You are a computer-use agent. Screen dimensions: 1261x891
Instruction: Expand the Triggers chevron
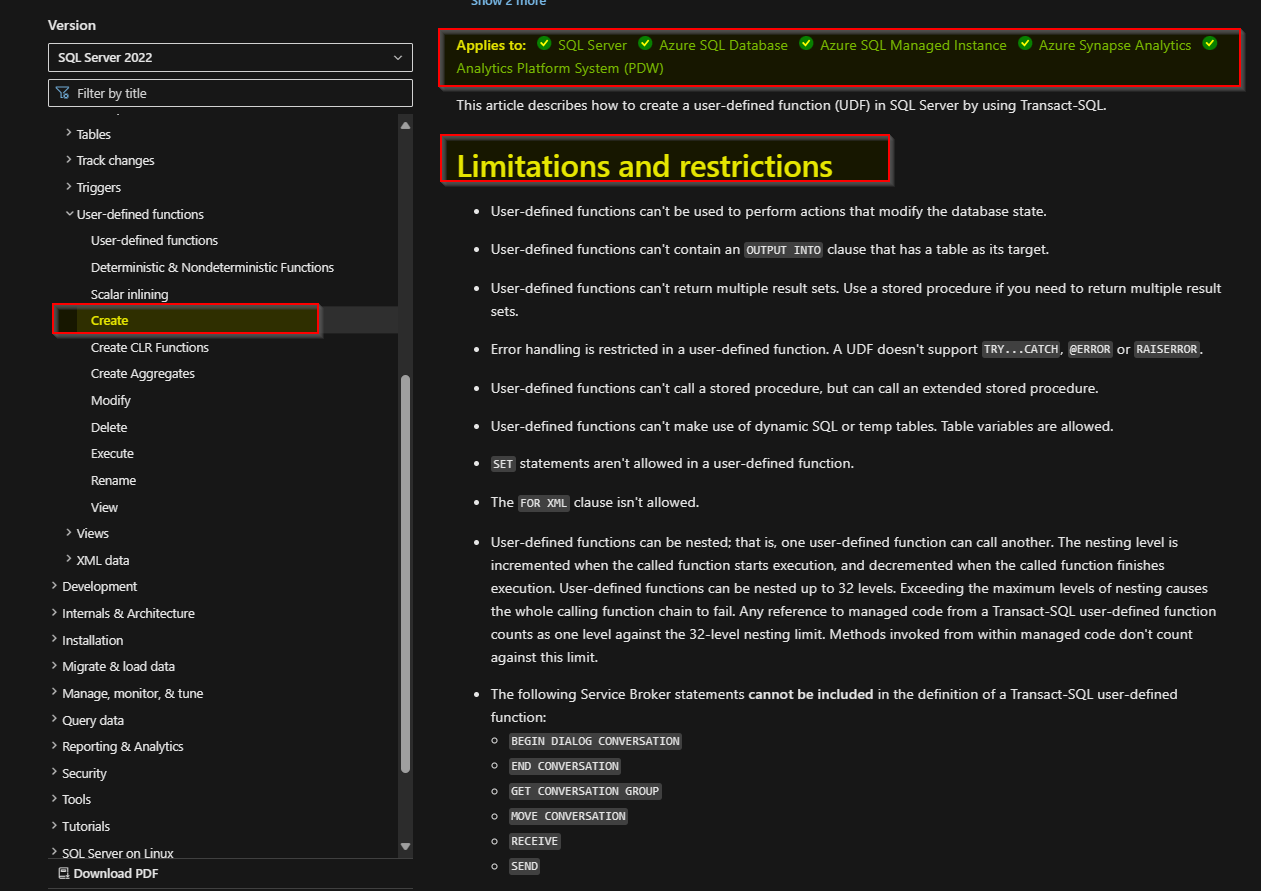coord(69,187)
